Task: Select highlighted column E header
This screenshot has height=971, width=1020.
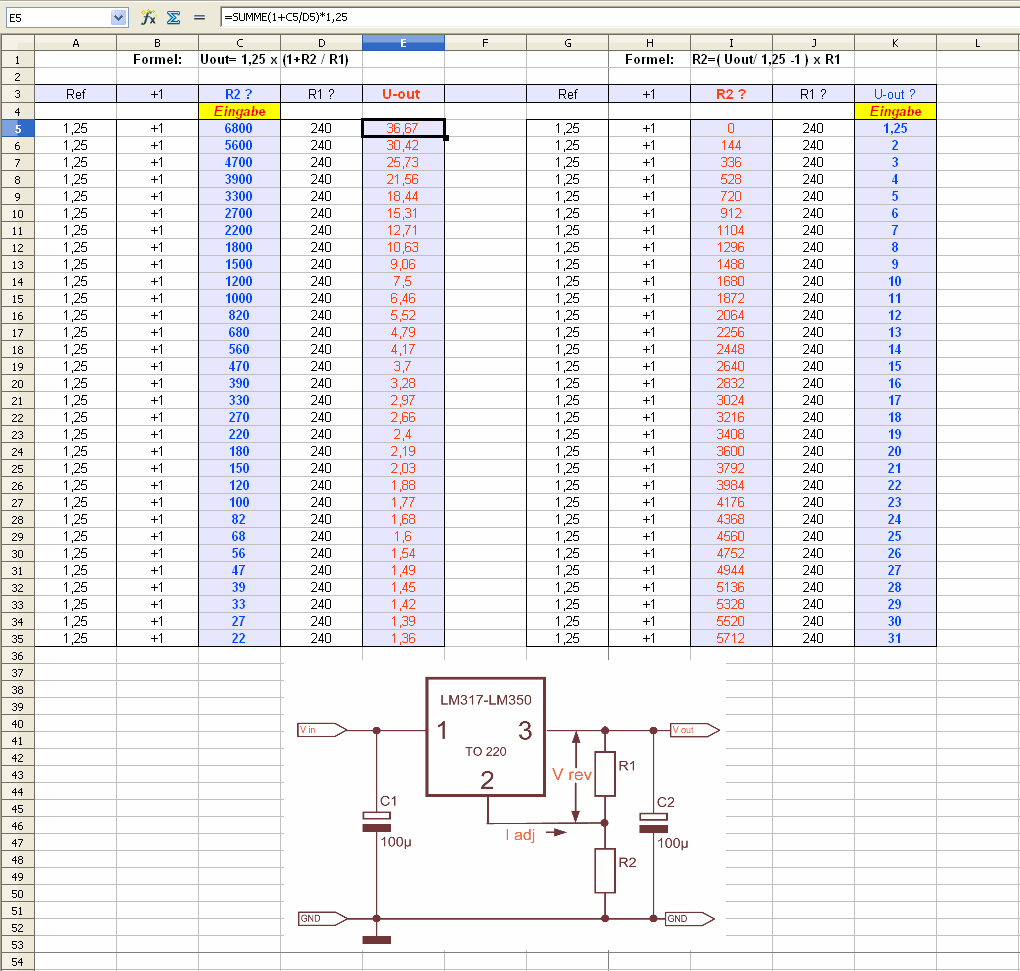Action: pyautogui.click(x=403, y=43)
